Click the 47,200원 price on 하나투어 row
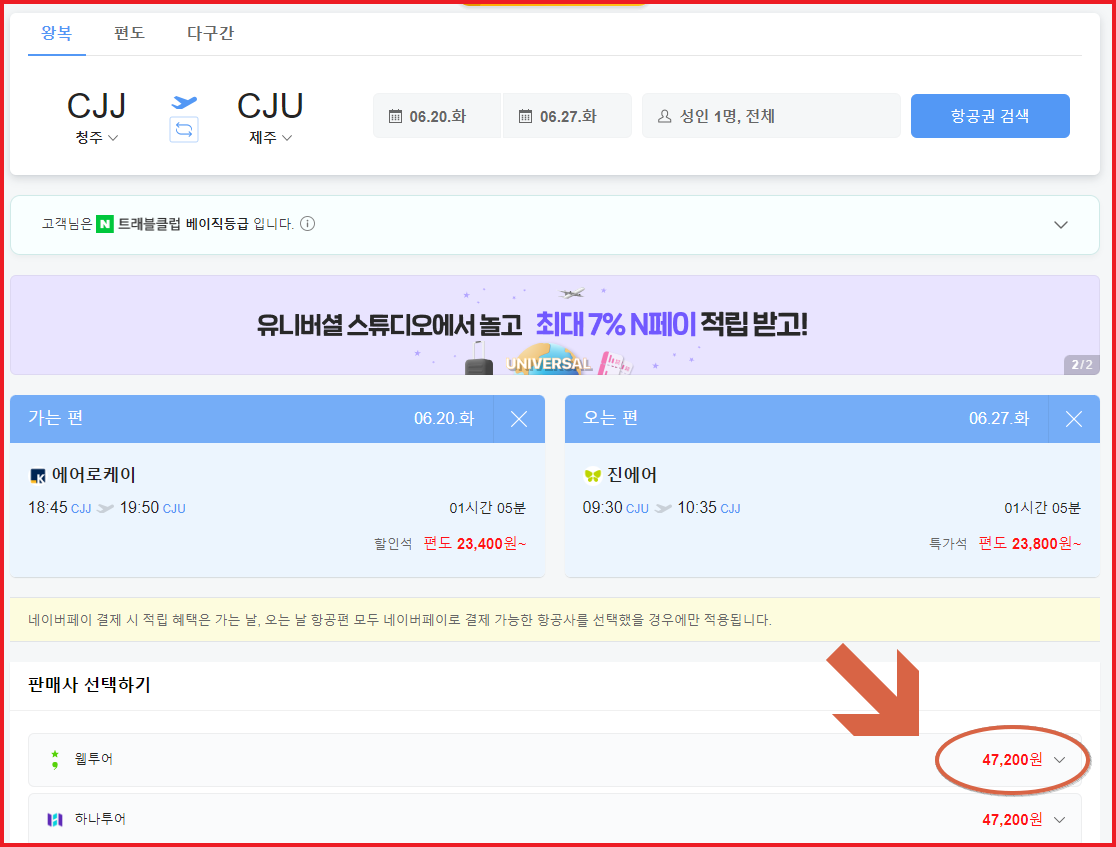 point(1012,819)
